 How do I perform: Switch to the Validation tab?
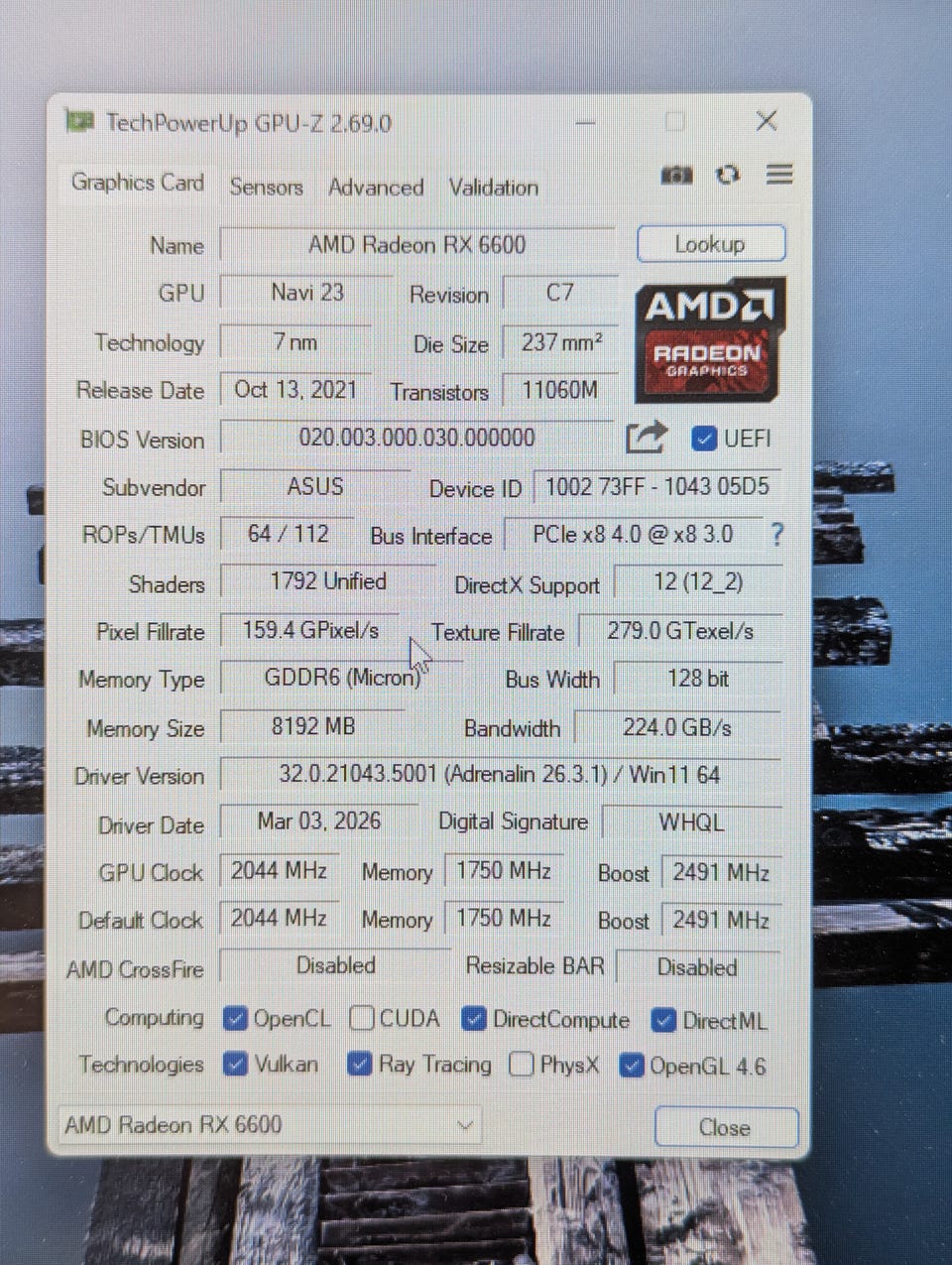pyautogui.click(x=493, y=187)
